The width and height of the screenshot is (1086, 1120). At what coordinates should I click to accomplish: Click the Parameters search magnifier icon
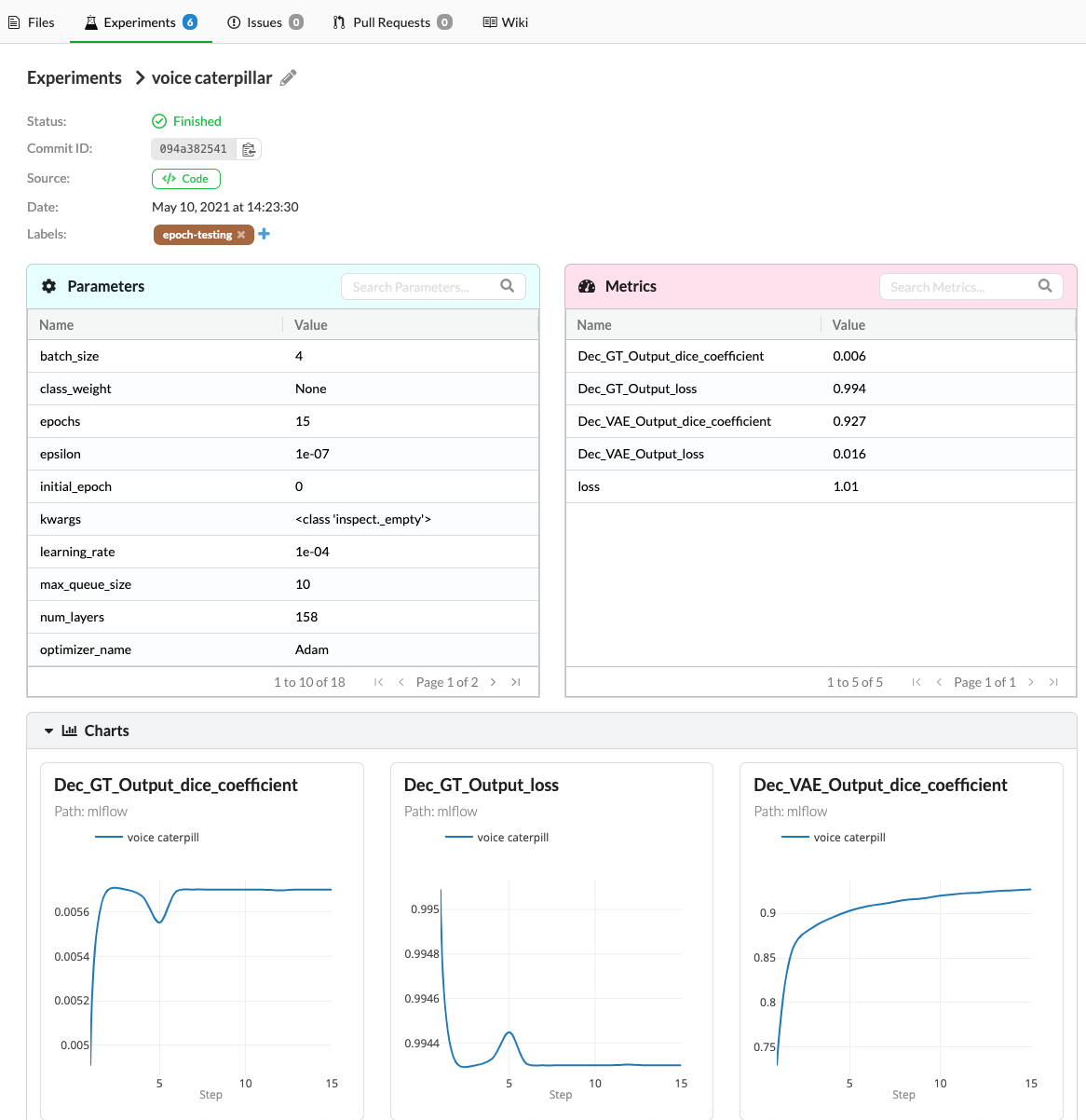507,286
